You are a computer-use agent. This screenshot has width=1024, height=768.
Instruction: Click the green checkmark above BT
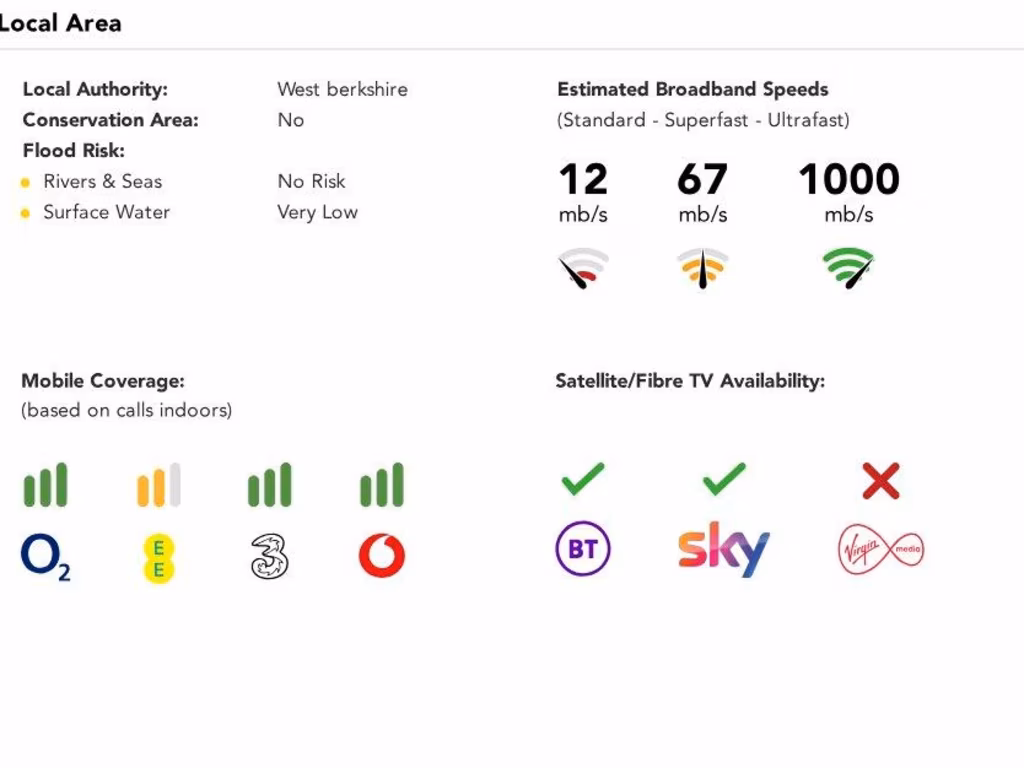[x=583, y=479]
